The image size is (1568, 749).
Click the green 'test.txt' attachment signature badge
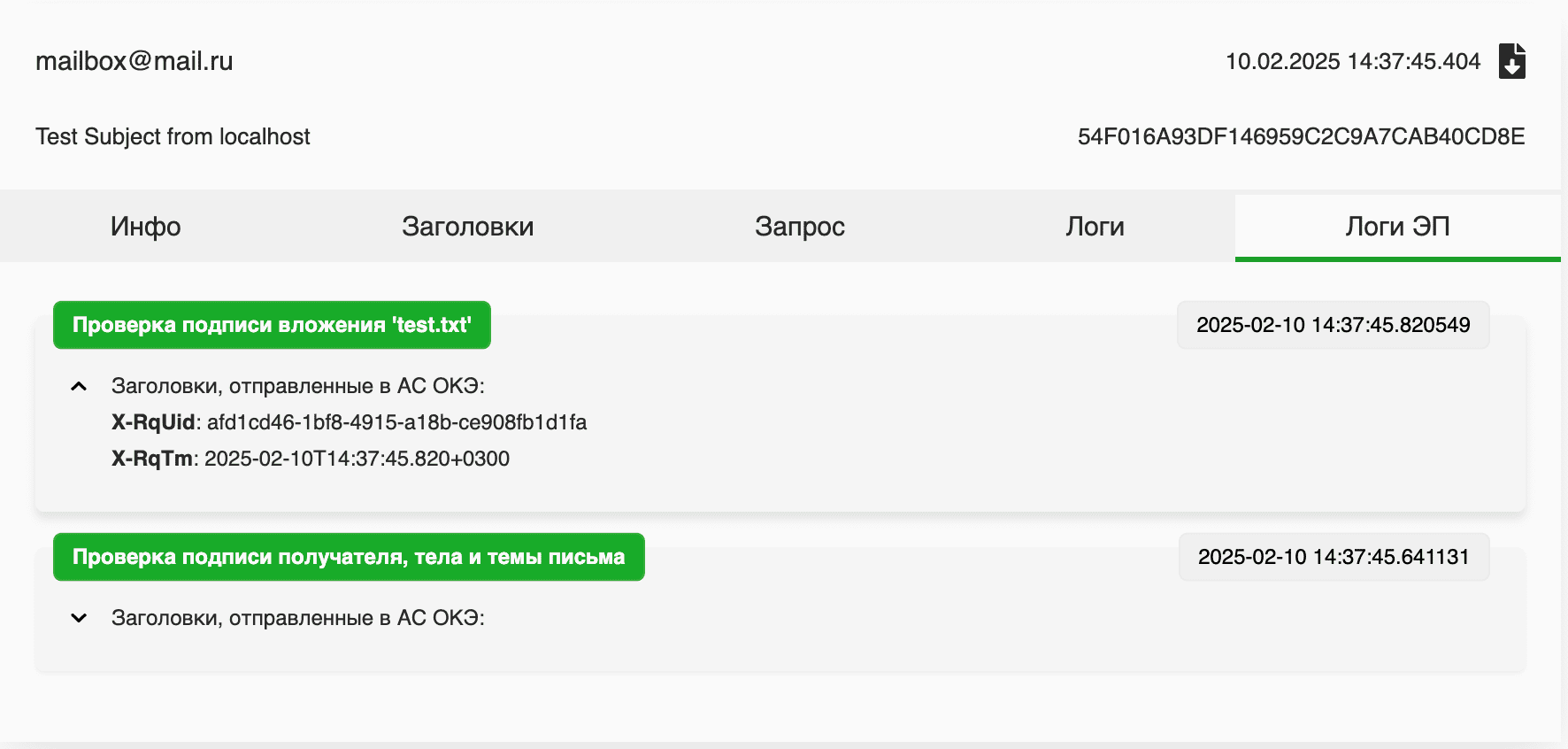(x=272, y=325)
